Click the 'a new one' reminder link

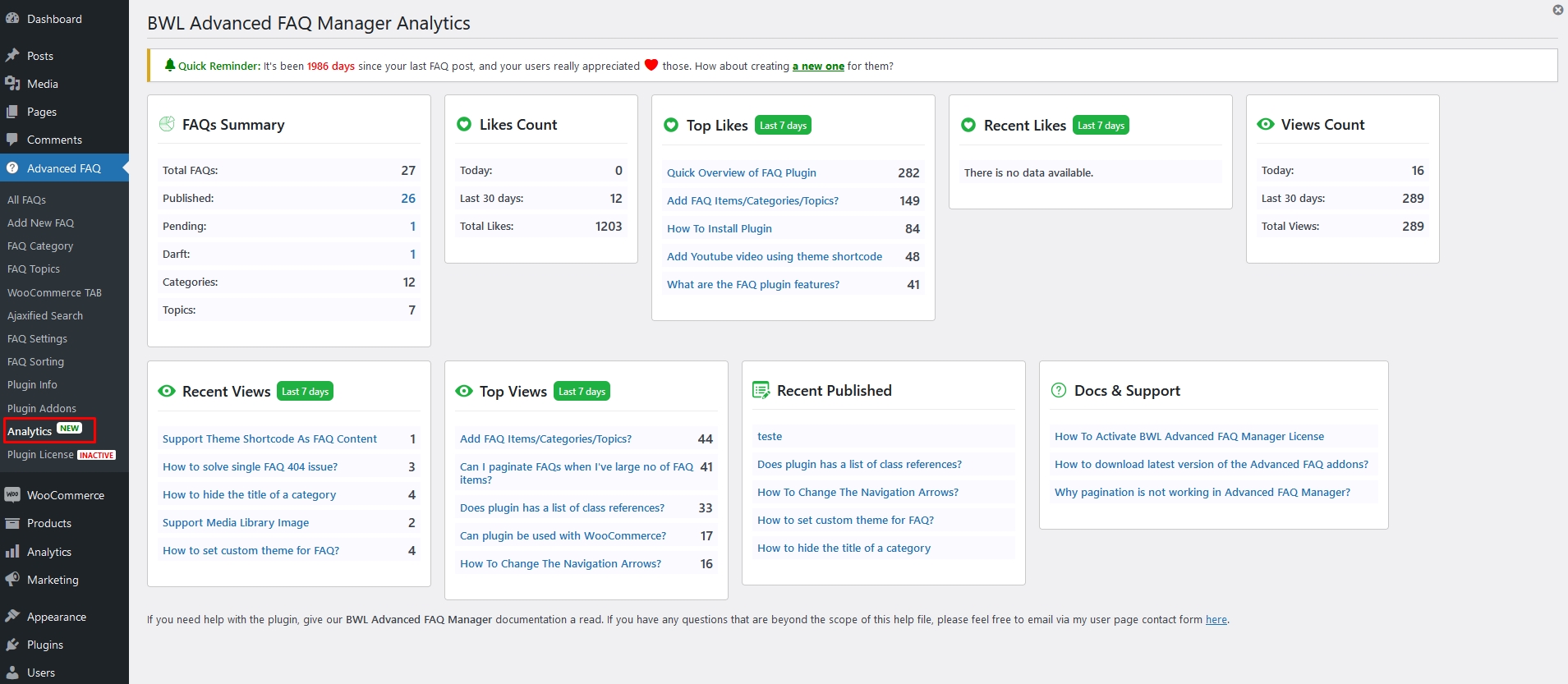pyautogui.click(x=818, y=67)
